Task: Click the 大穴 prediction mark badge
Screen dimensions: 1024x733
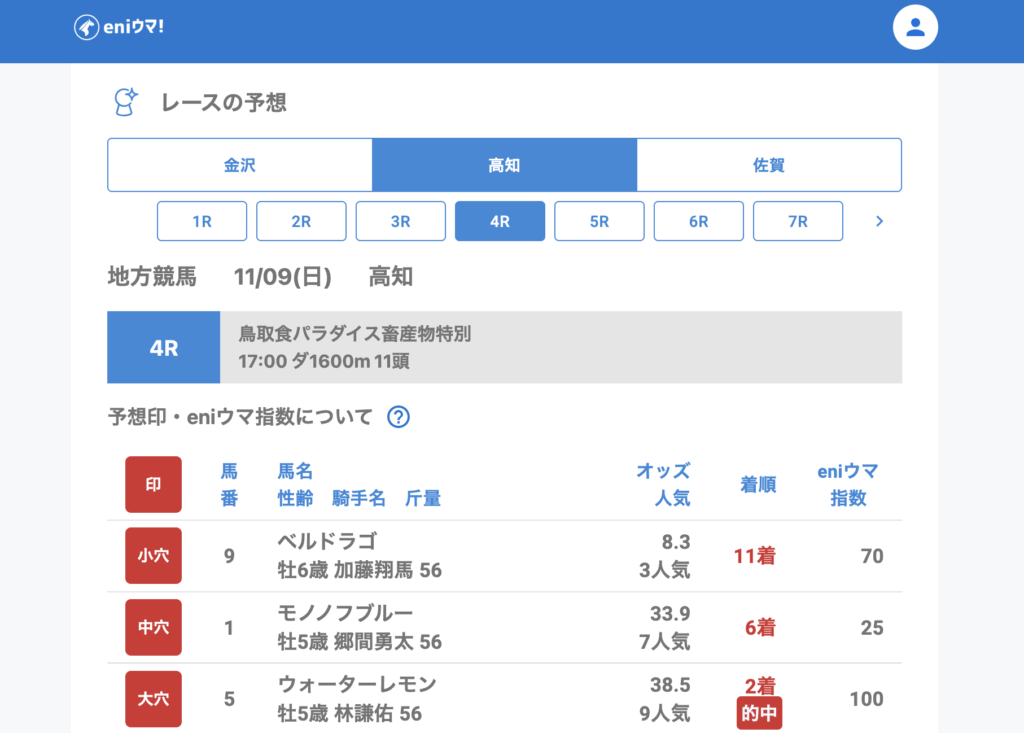Action: point(153,699)
